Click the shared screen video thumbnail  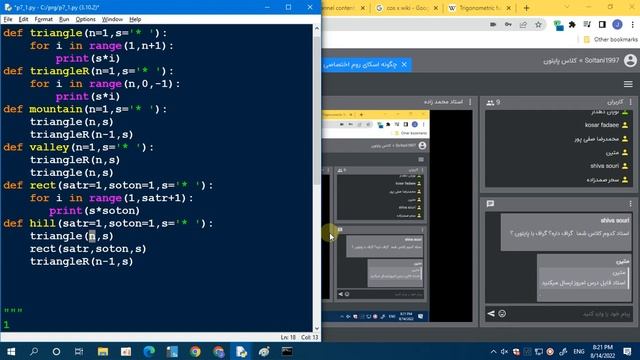(397, 216)
